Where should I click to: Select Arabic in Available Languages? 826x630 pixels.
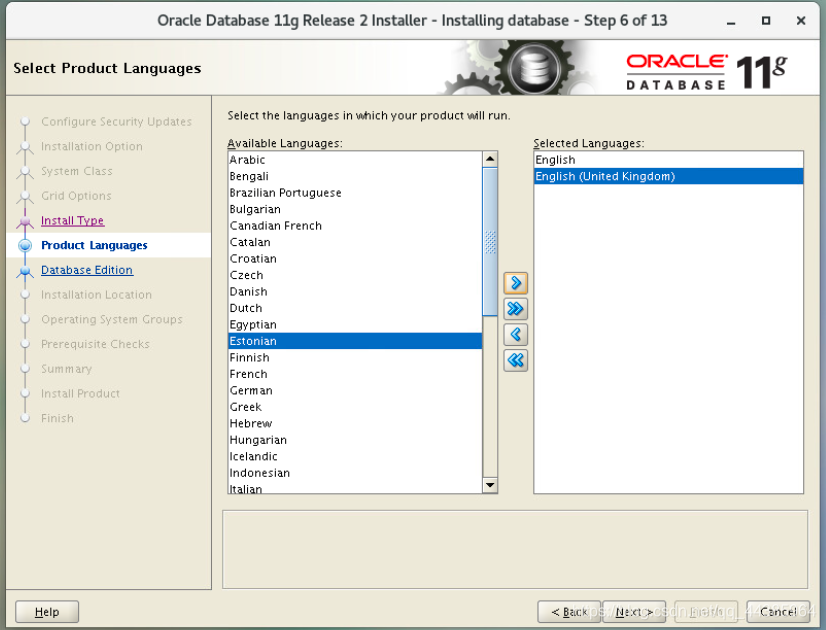click(355, 160)
